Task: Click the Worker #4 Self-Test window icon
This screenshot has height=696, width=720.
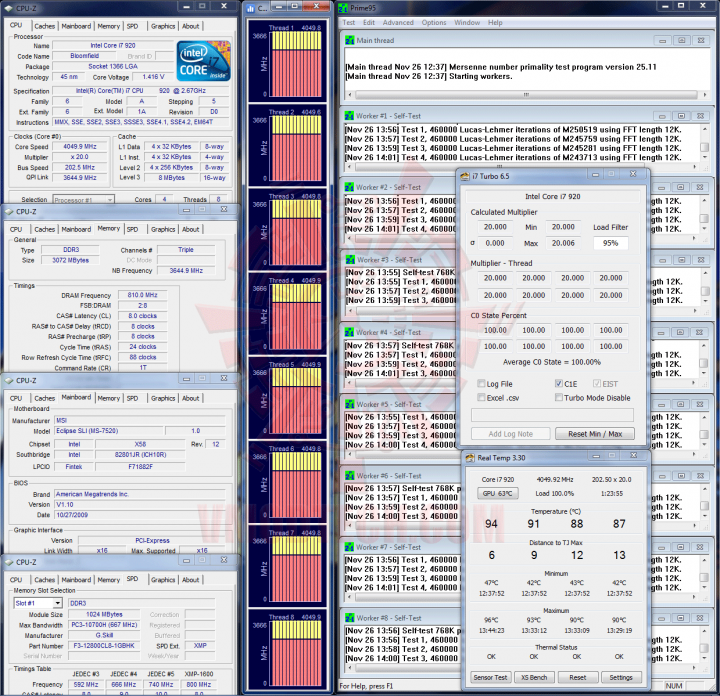Action: 349,332
